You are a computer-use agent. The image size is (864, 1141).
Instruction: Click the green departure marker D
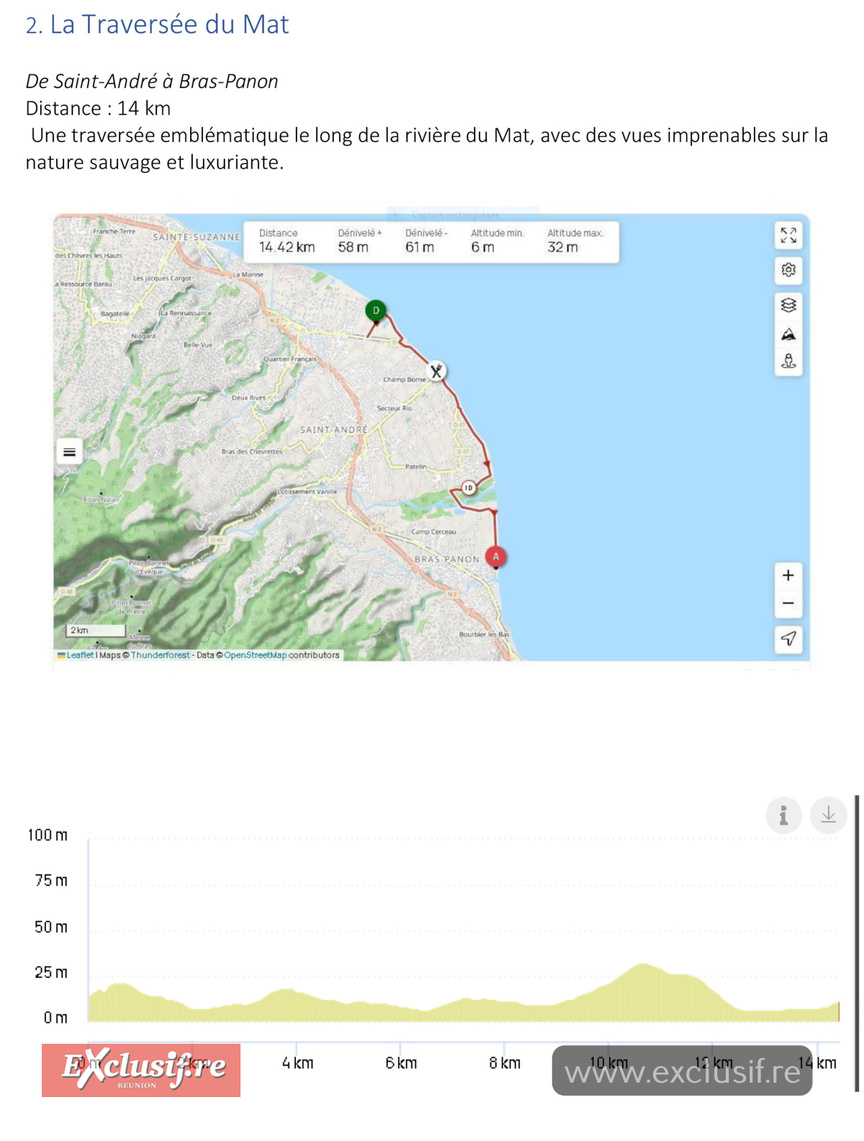(376, 311)
